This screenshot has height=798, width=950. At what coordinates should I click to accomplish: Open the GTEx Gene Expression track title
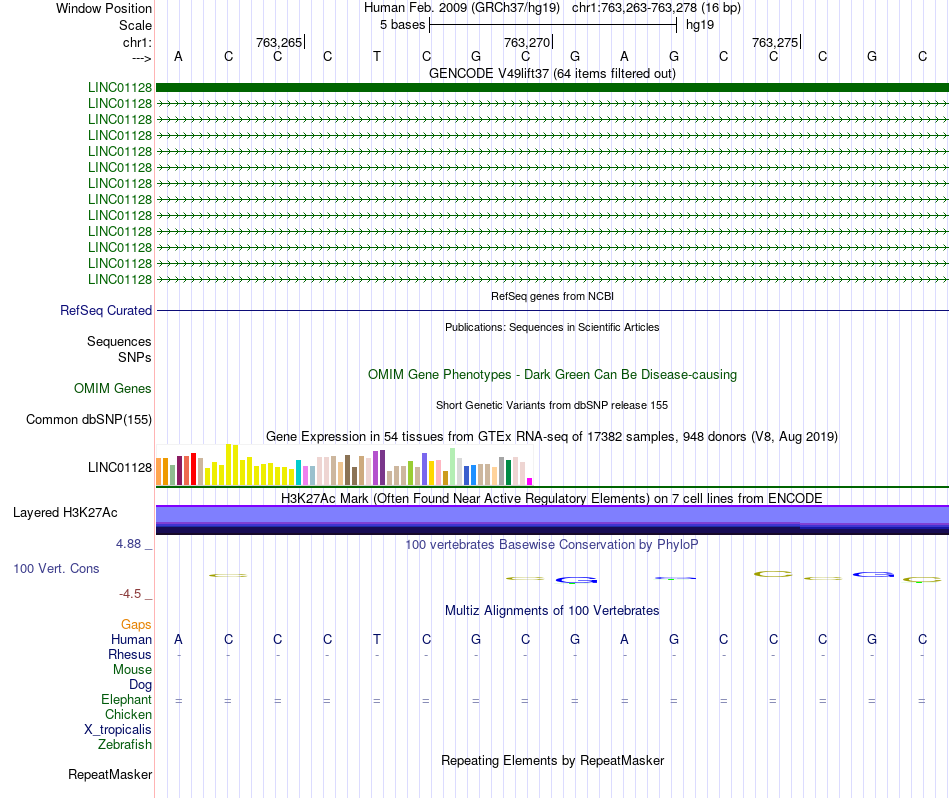(x=552, y=436)
